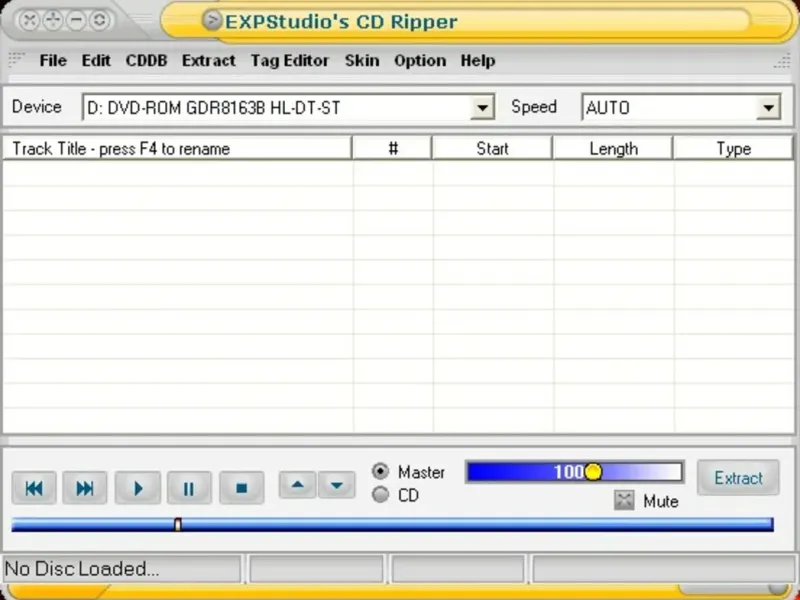This screenshot has height=600, width=800.
Task: Pause playback
Action: click(x=189, y=488)
